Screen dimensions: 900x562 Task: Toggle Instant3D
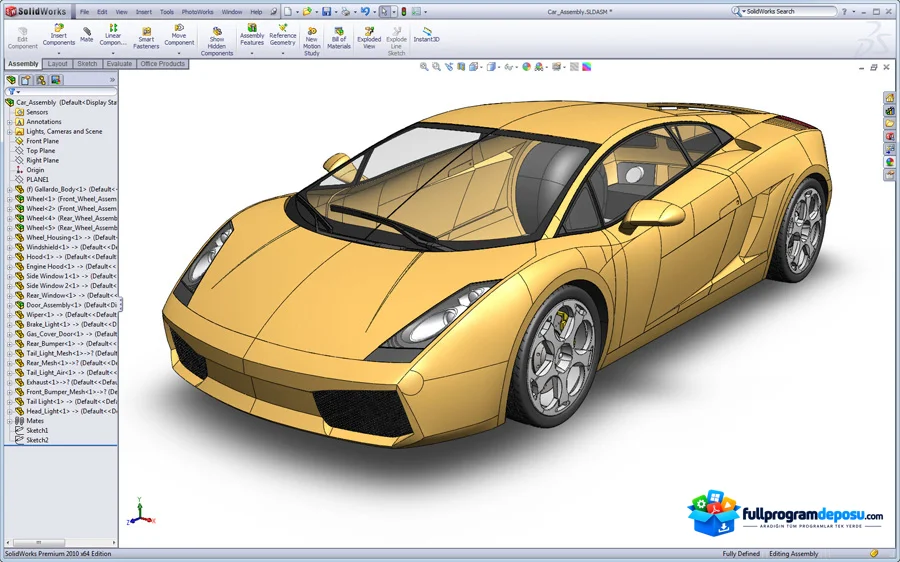(426, 34)
